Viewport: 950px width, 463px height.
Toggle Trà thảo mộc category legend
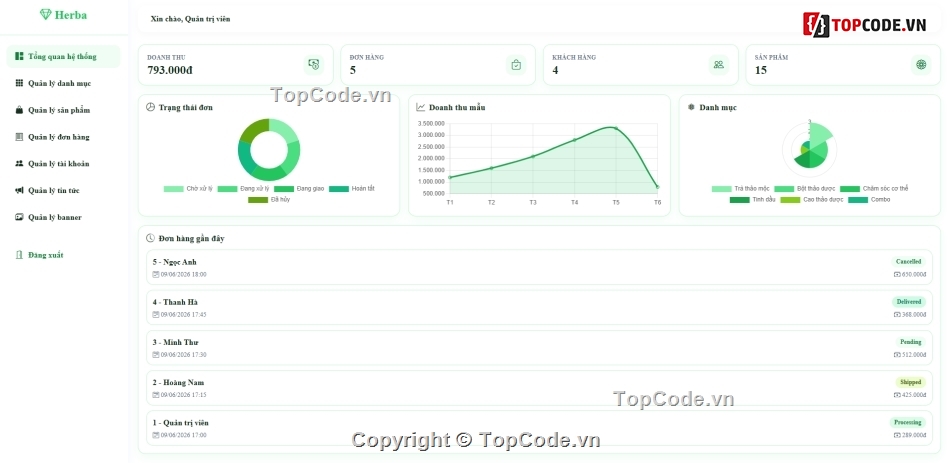click(740, 188)
